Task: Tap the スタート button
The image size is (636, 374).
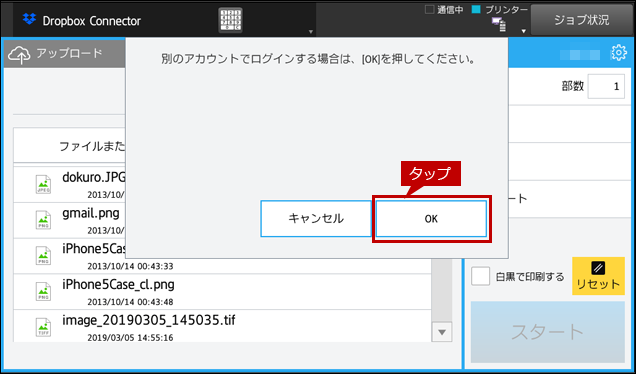Action: (548, 332)
